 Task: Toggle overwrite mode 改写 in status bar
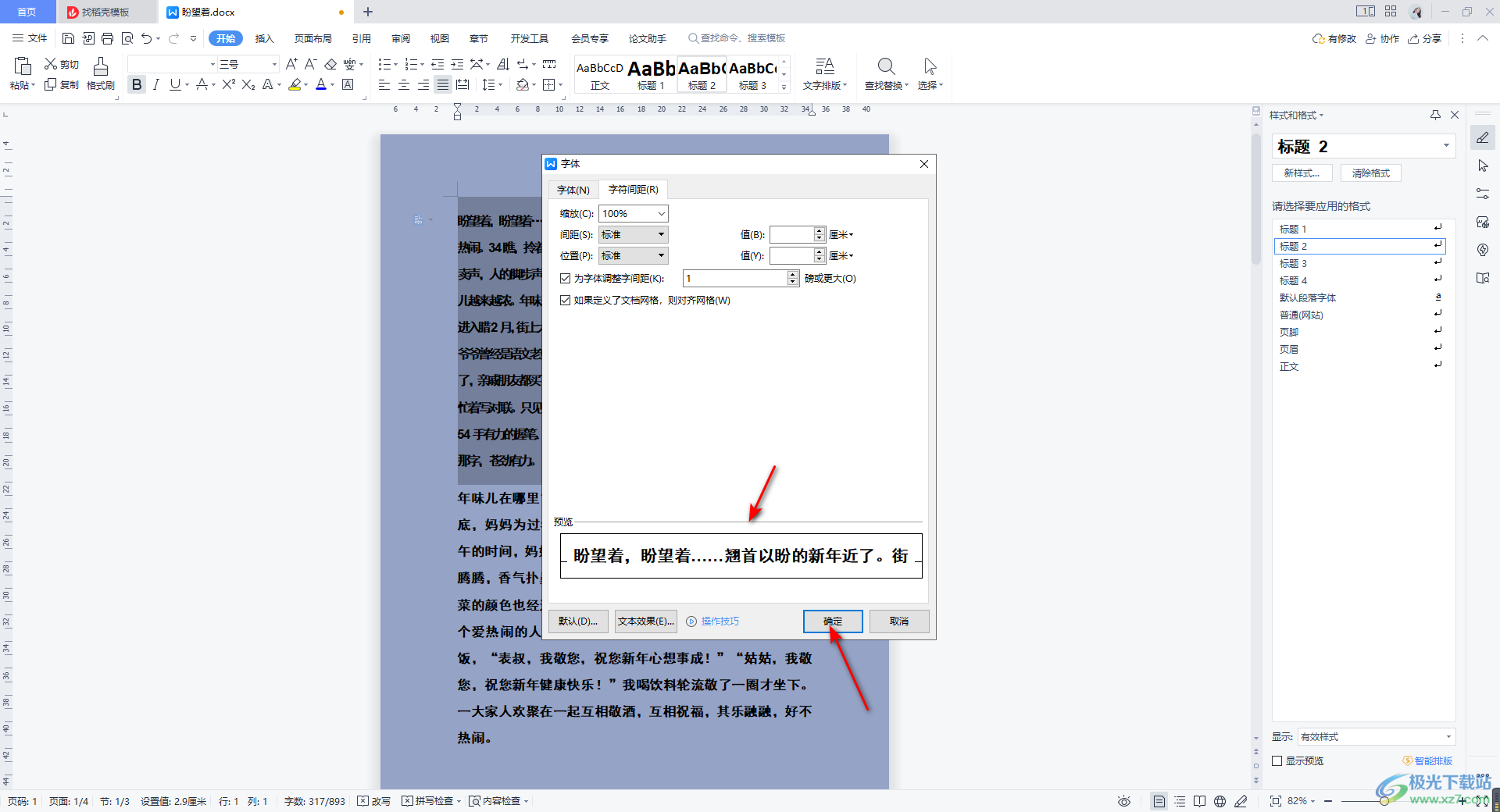pyautogui.click(x=373, y=801)
